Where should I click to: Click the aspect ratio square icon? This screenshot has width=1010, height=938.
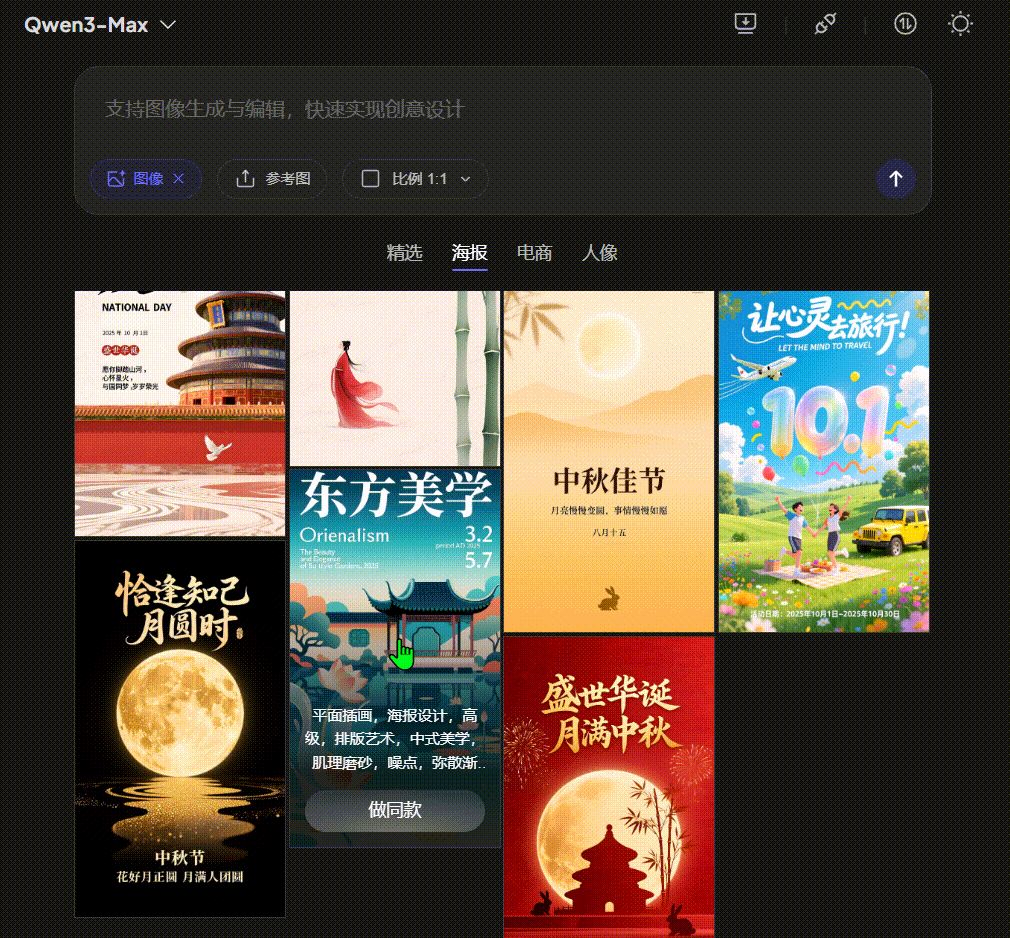click(x=370, y=179)
